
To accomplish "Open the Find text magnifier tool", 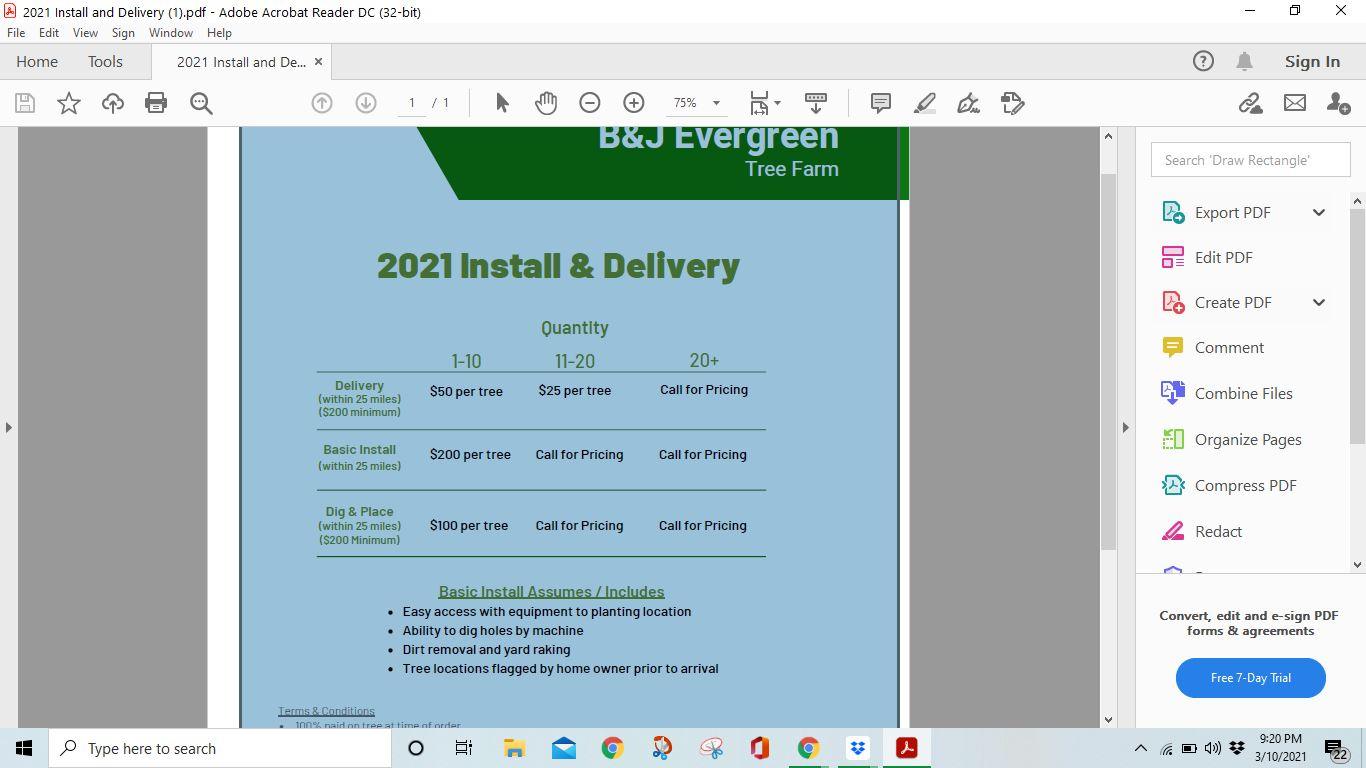I will pos(201,103).
